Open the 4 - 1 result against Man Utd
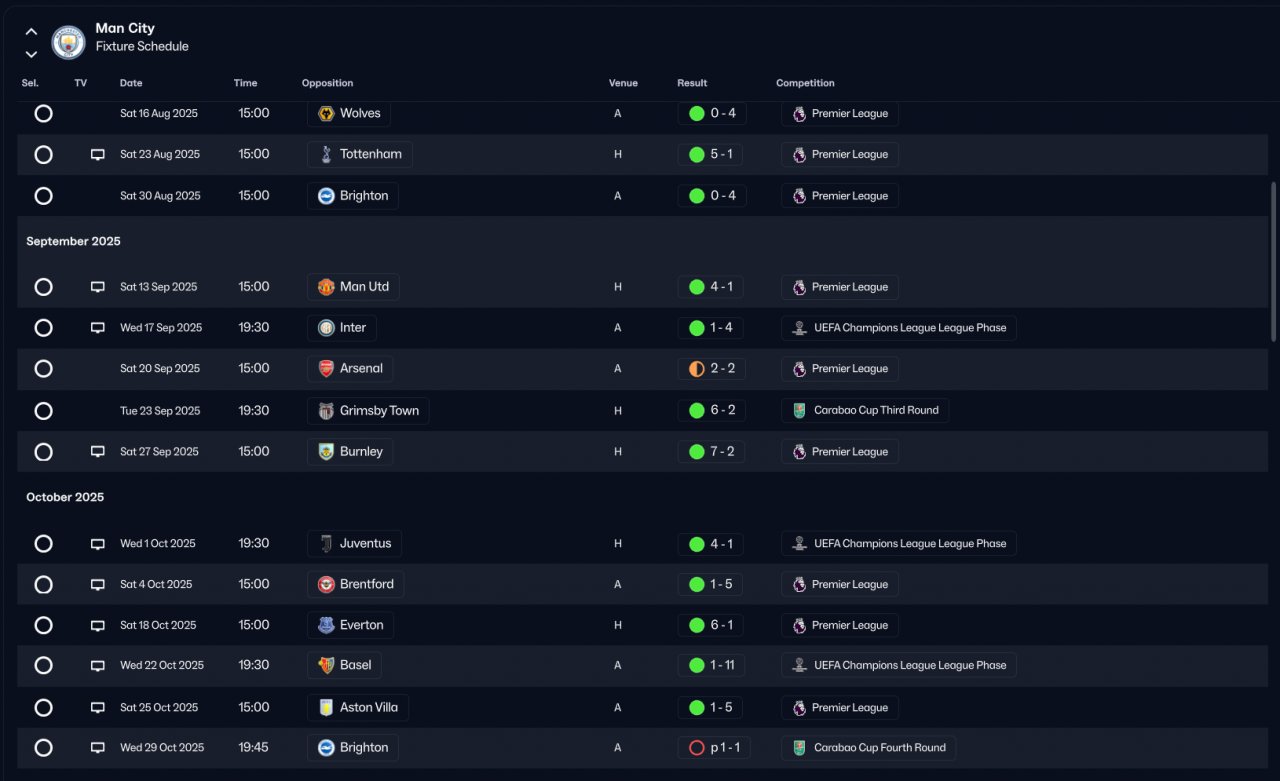 click(x=711, y=287)
